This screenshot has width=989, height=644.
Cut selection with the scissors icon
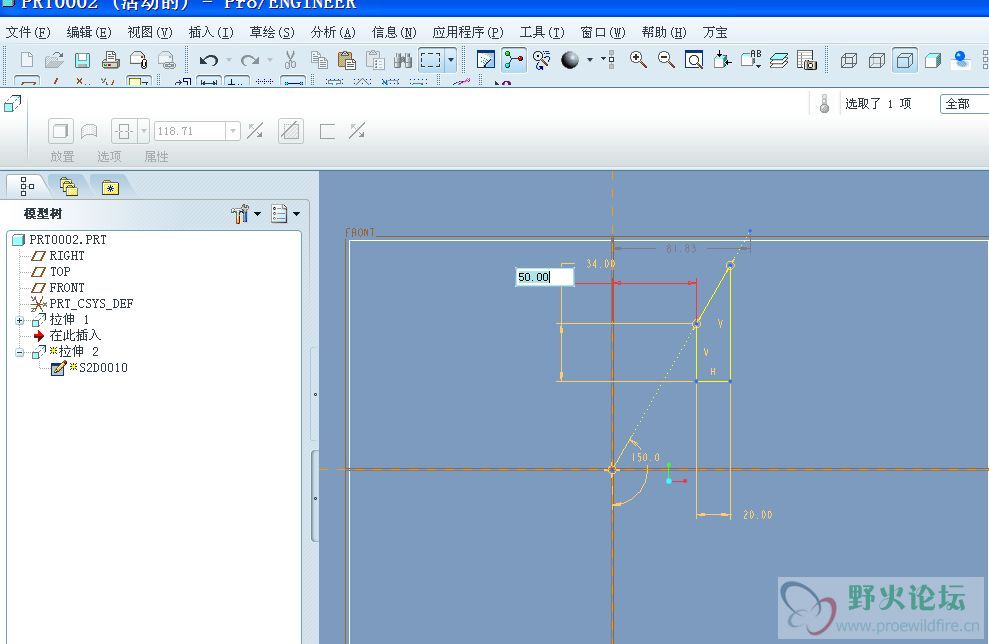click(x=290, y=60)
